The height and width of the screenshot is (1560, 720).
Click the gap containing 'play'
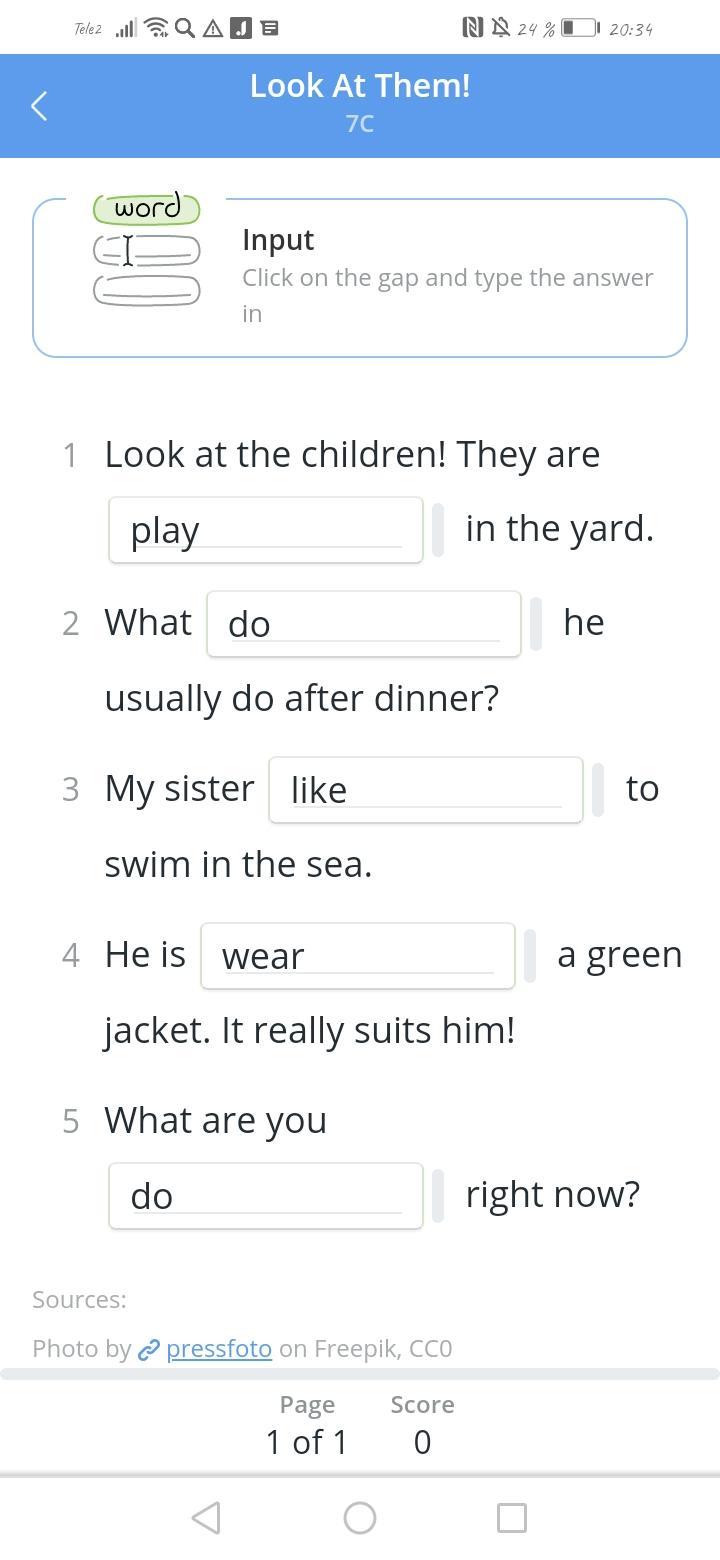[x=265, y=530]
